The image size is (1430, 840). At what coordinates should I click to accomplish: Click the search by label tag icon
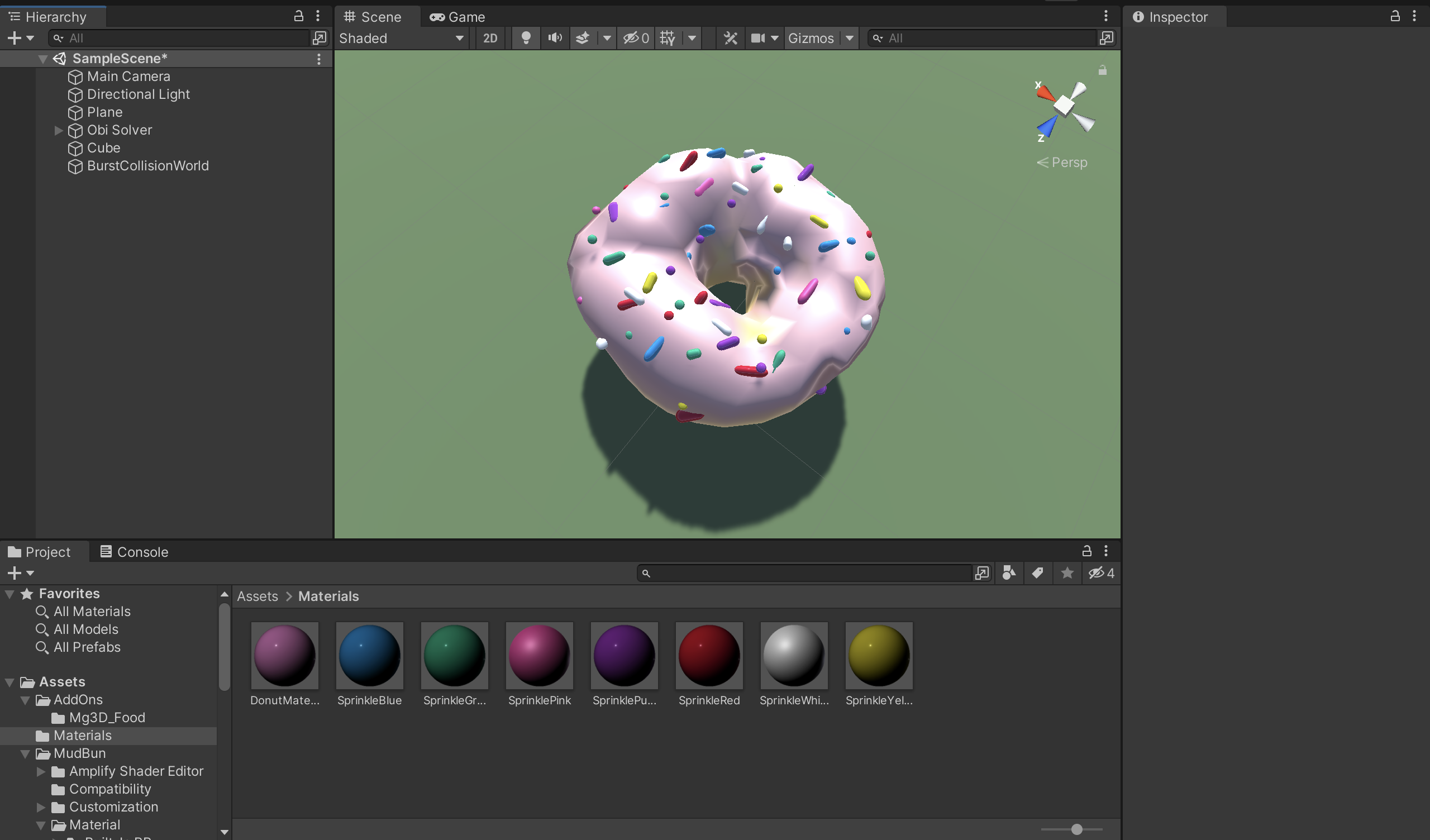[1038, 572]
